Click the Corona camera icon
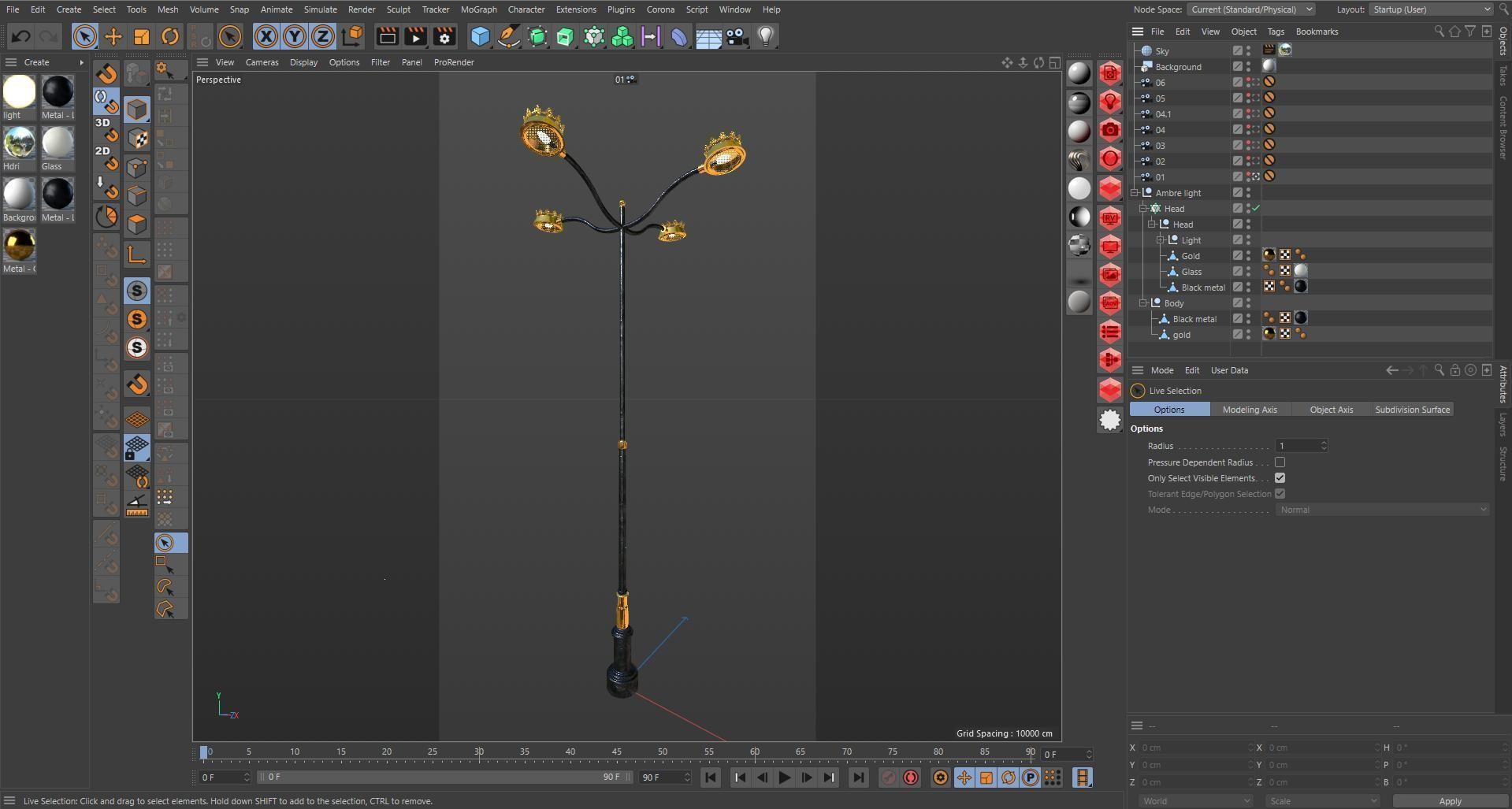Viewport: 1512px width, 809px height. 1110,130
